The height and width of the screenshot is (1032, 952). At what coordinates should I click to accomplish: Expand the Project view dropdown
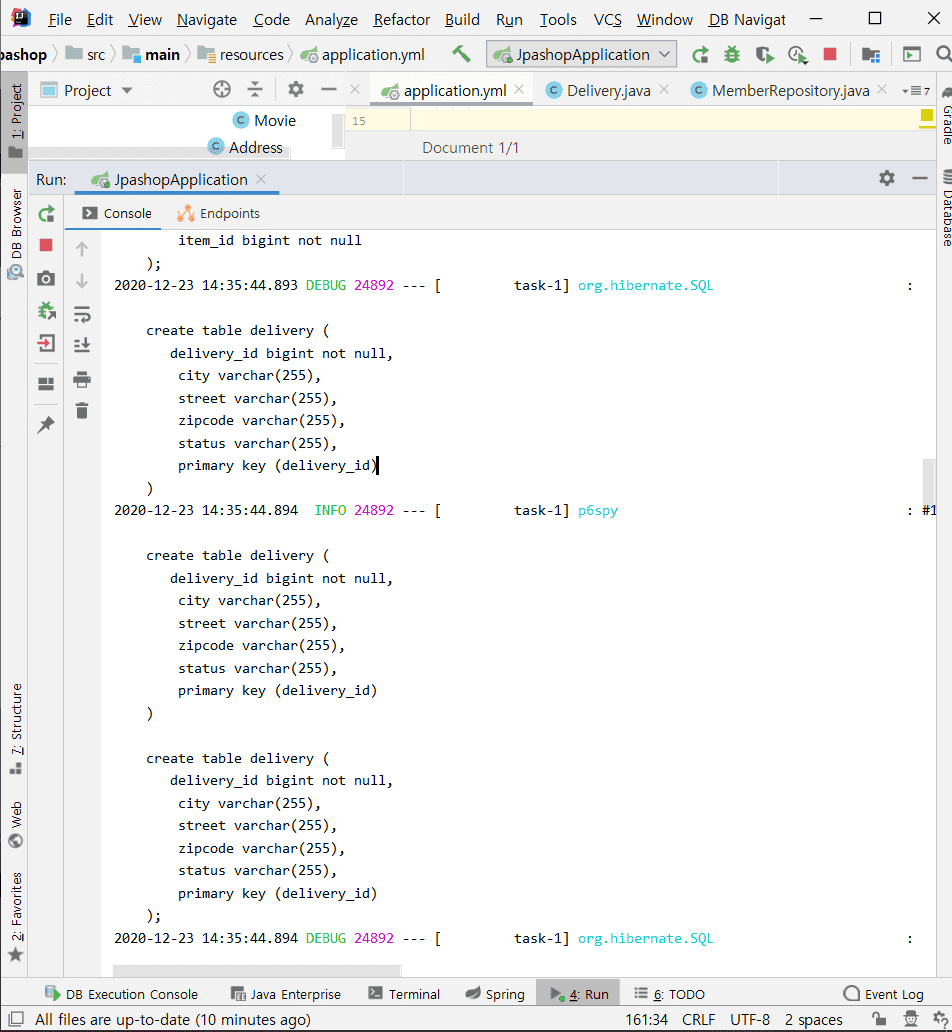coord(127,91)
